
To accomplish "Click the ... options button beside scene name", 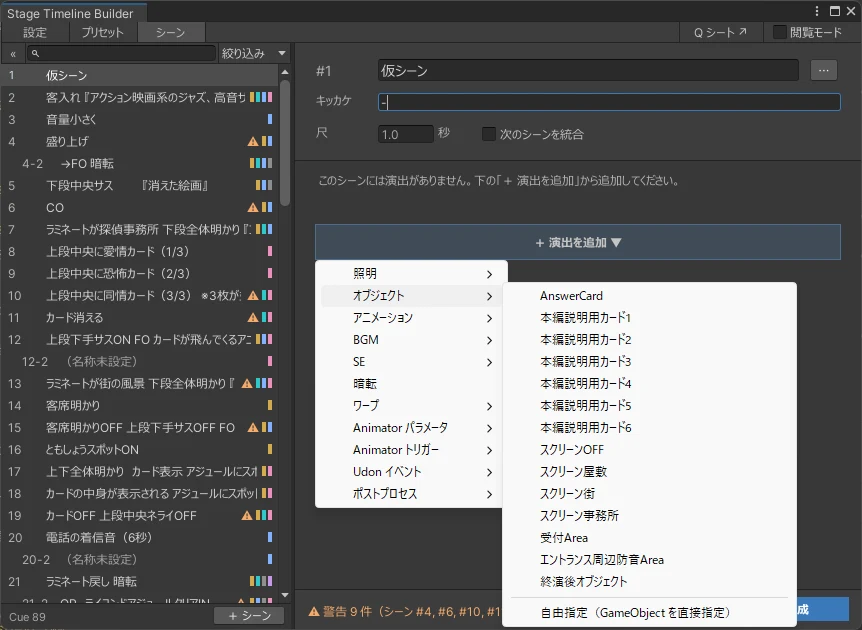I will [x=824, y=70].
